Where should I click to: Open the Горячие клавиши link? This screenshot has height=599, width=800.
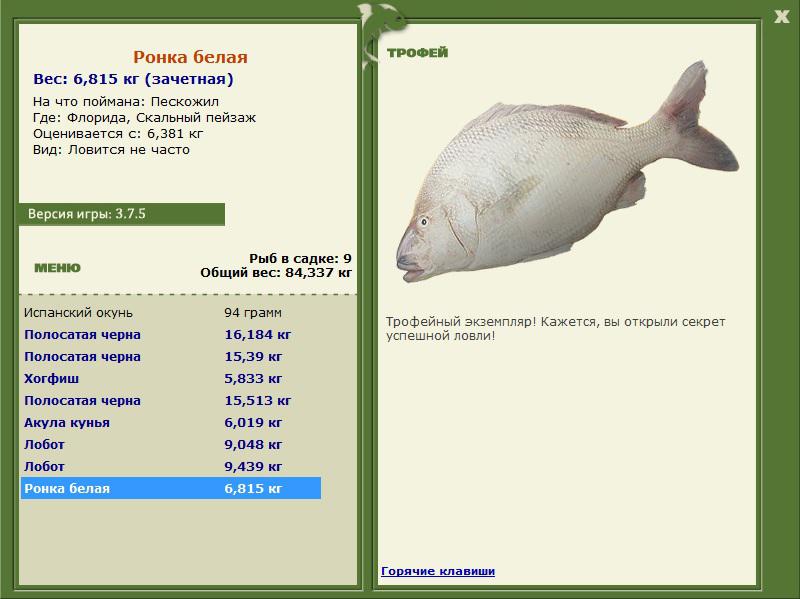(438, 571)
